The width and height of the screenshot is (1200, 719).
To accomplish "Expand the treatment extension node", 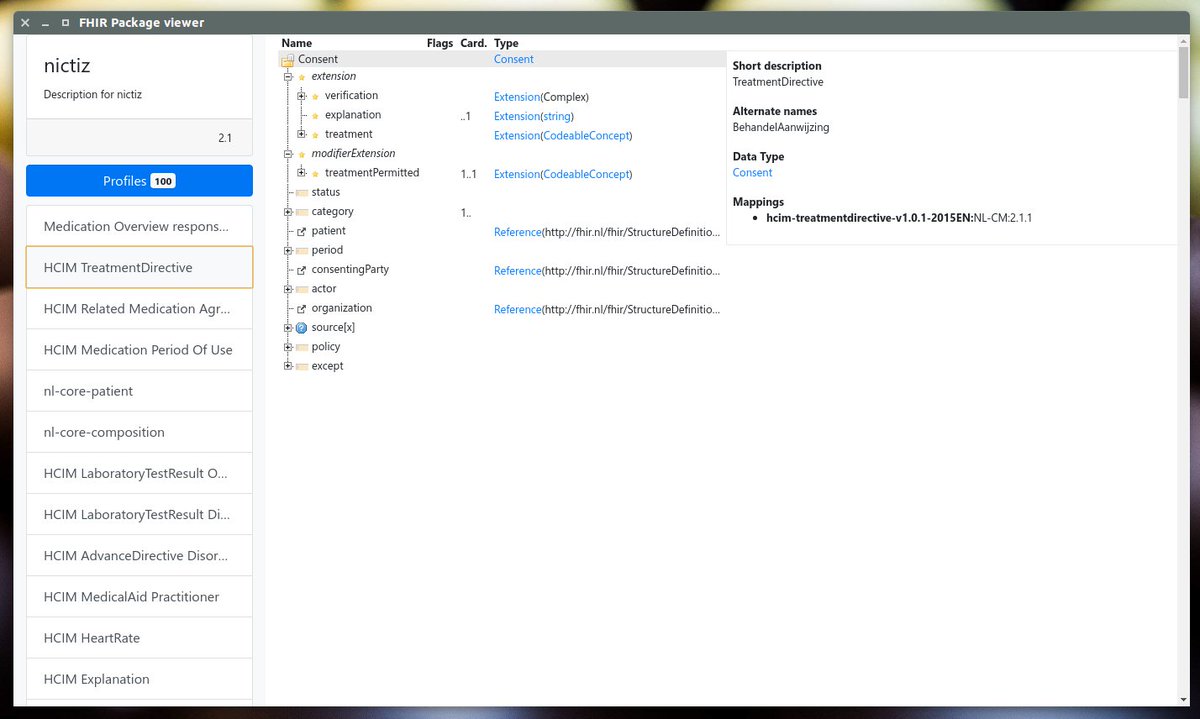I will click(301, 135).
